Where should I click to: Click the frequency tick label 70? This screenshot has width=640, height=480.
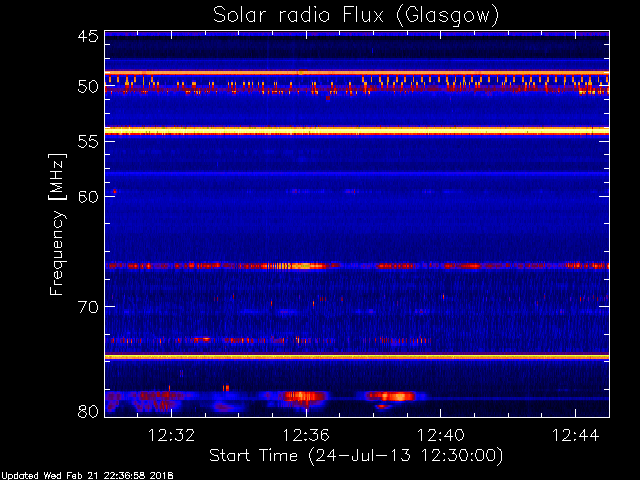coord(88,307)
